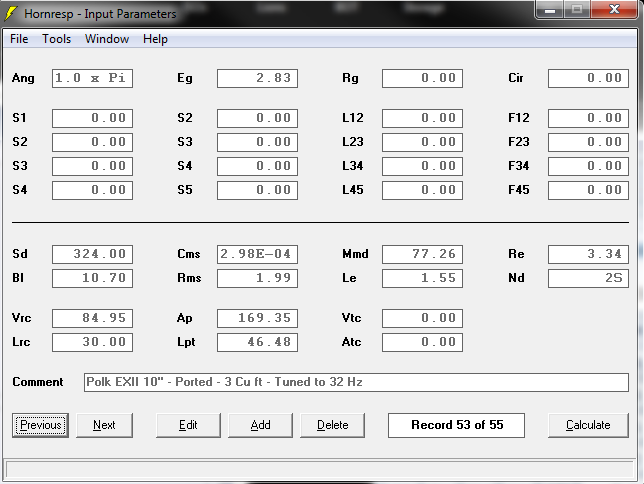644x484 pixels.
Task: Click the Ang field showing 1.0 x Pi
Action: [92, 78]
